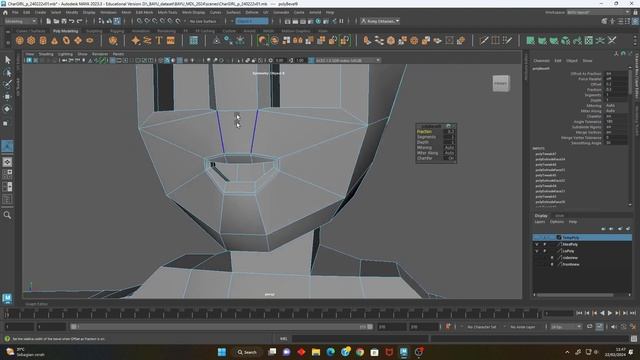
Task: Open Layers menu in layer editor
Action: pos(540,222)
